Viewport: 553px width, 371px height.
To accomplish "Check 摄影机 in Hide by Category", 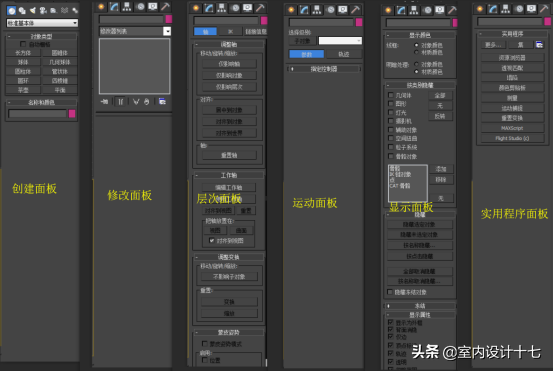I will 390,121.
